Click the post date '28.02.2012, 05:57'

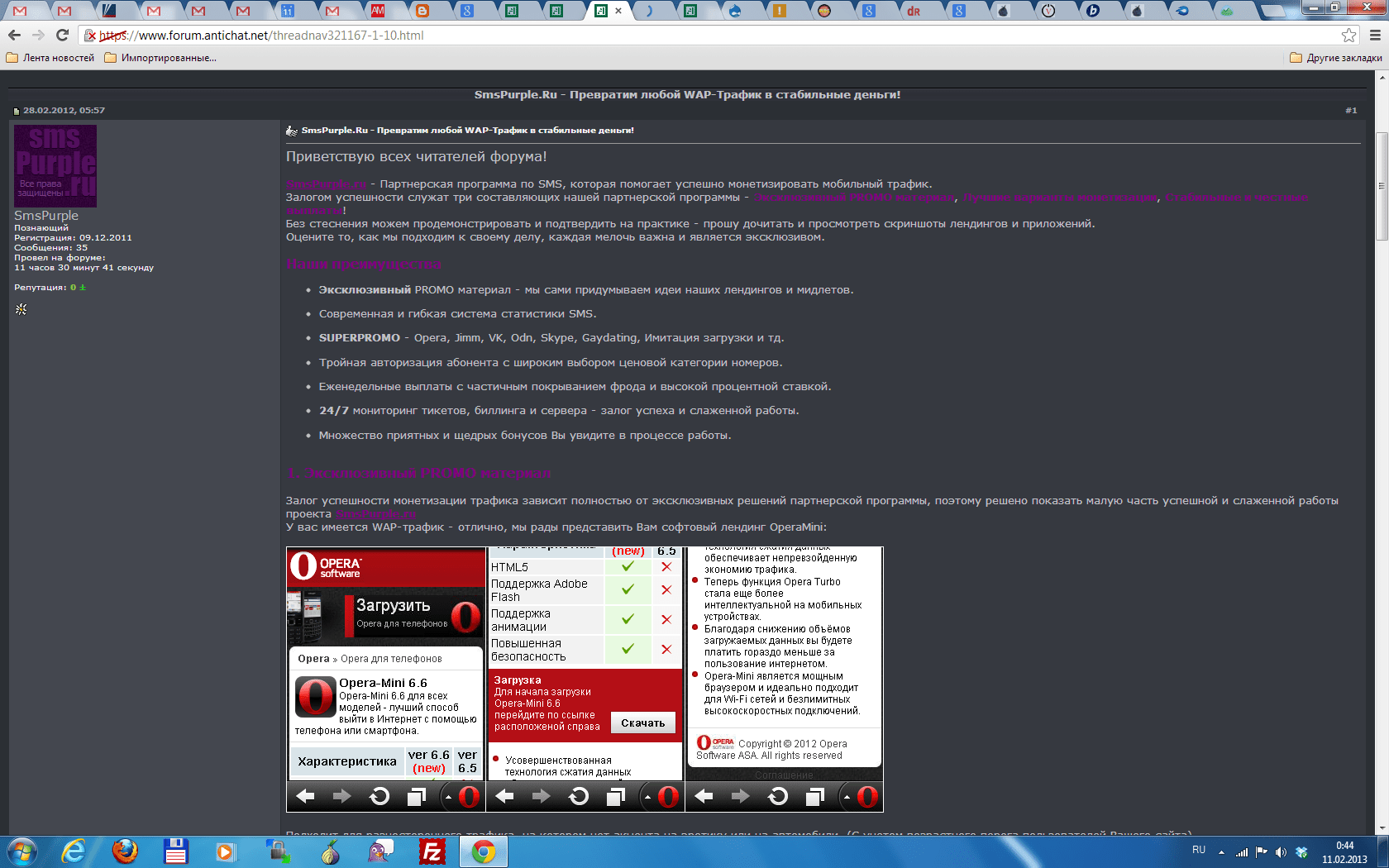[x=64, y=111]
